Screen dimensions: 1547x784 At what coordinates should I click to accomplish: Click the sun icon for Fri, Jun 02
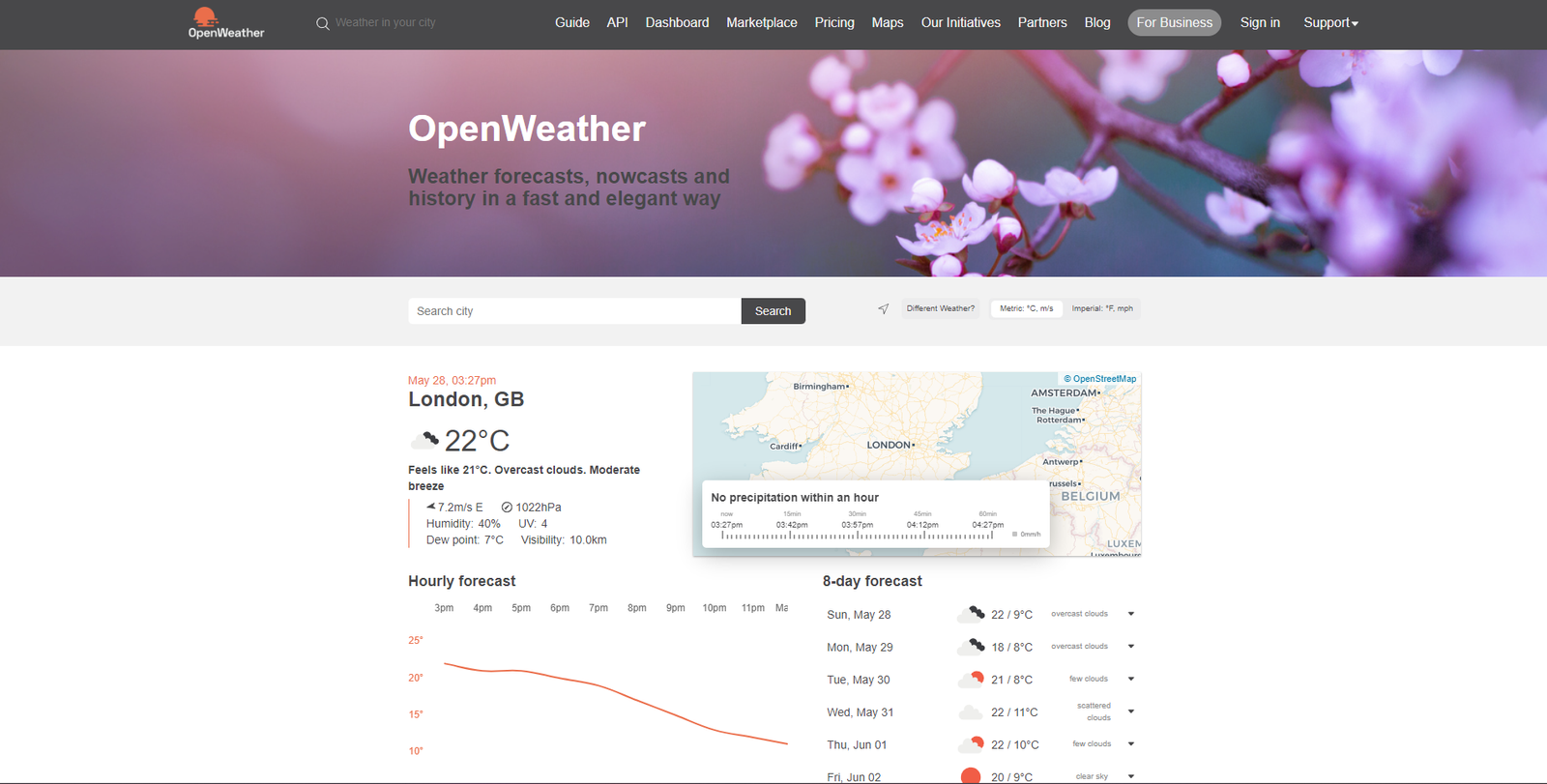[x=971, y=776]
